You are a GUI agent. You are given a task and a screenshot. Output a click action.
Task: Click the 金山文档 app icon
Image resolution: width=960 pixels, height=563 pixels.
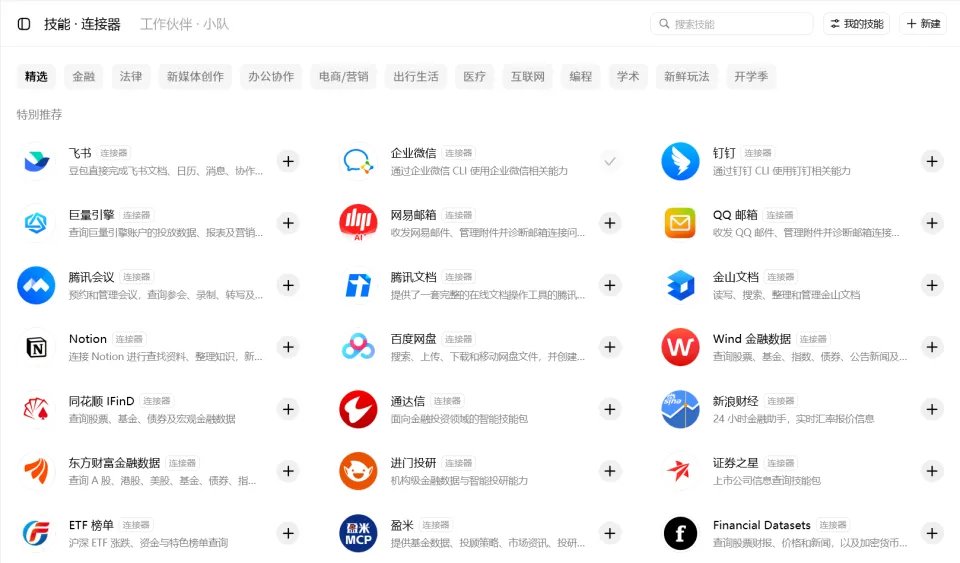point(680,285)
